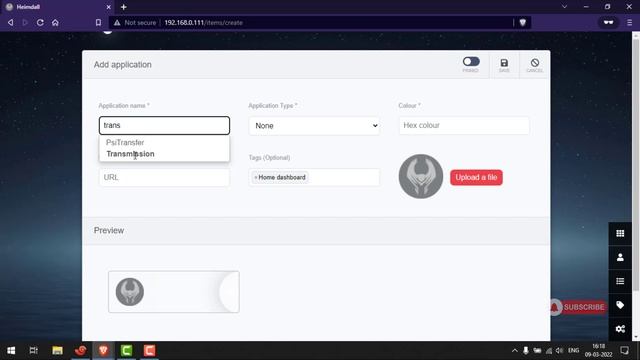Image resolution: width=640 pixels, height=360 pixels.
Task: Click the browser forward button
Action: (x=25, y=22)
